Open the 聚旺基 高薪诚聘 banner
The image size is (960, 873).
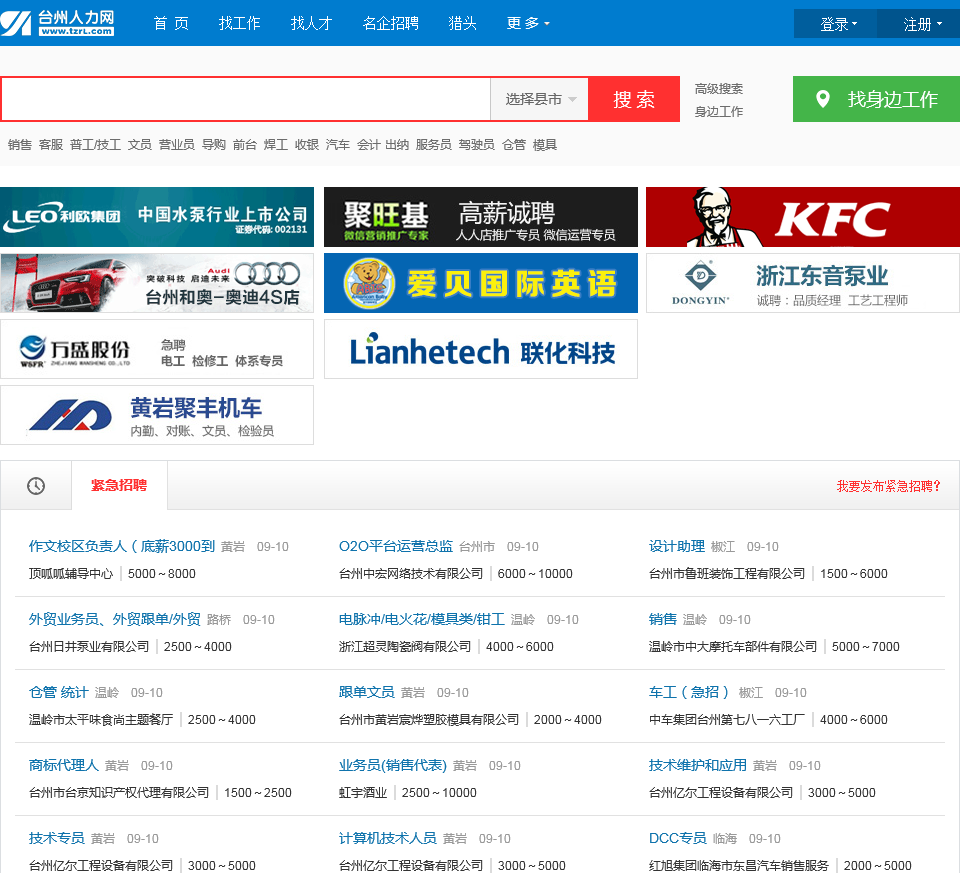481,217
